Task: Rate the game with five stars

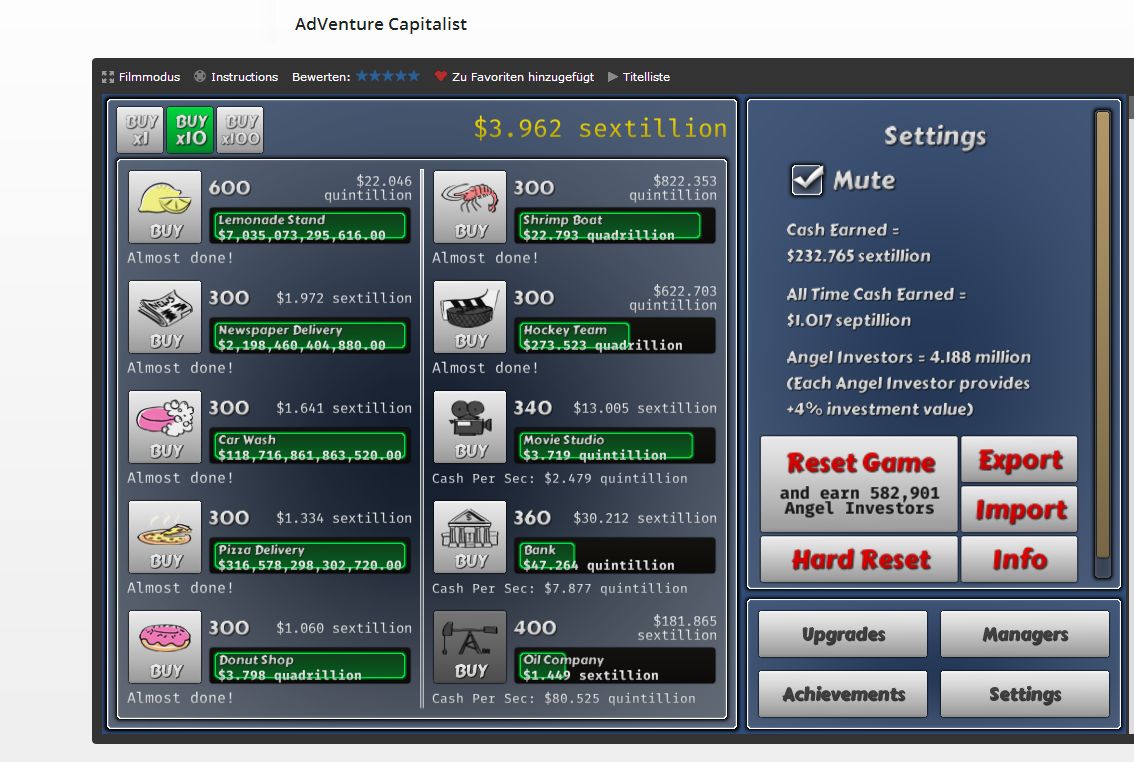Action: coord(413,76)
